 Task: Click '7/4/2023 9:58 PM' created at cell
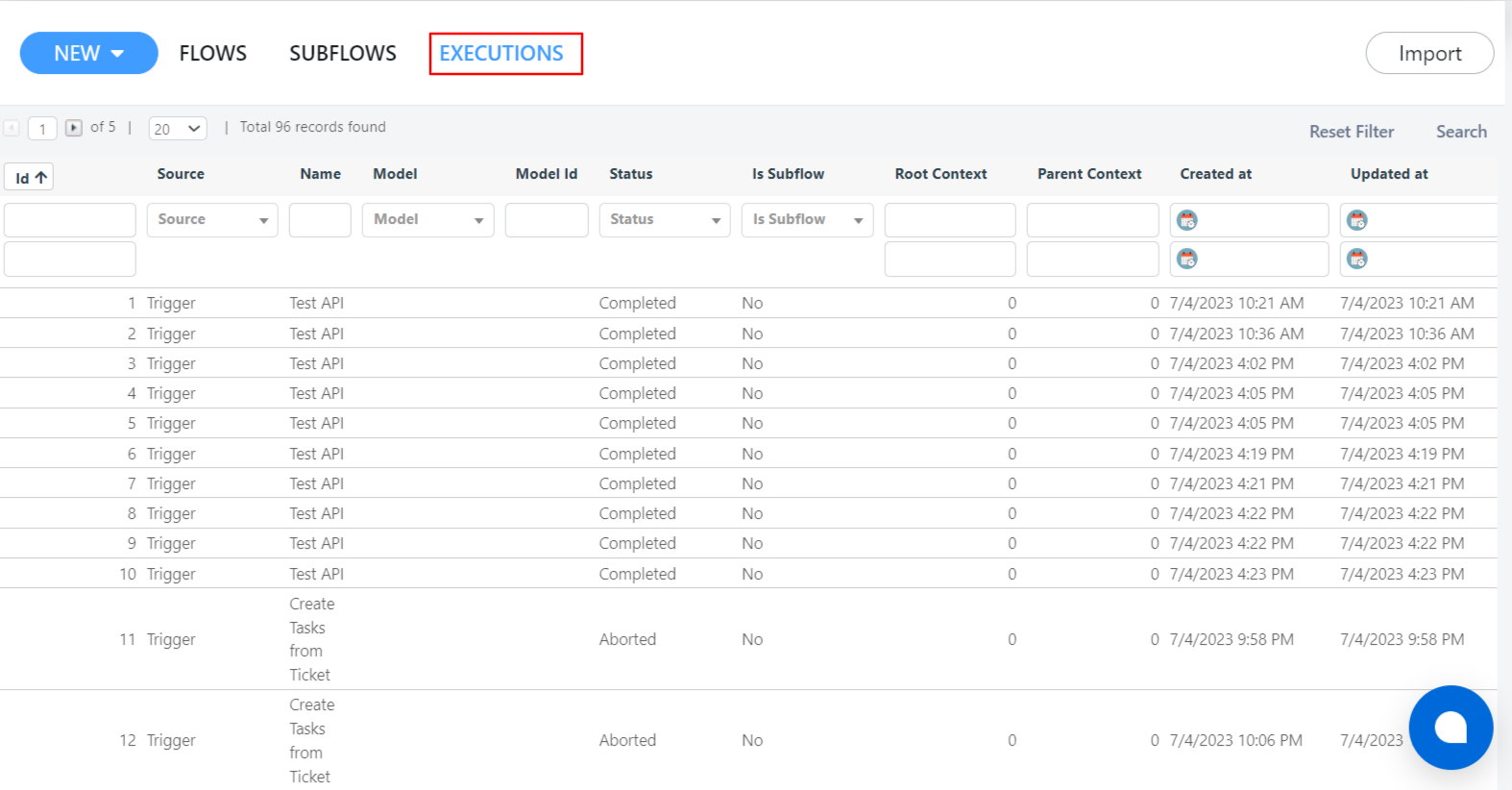tap(1232, 639)
